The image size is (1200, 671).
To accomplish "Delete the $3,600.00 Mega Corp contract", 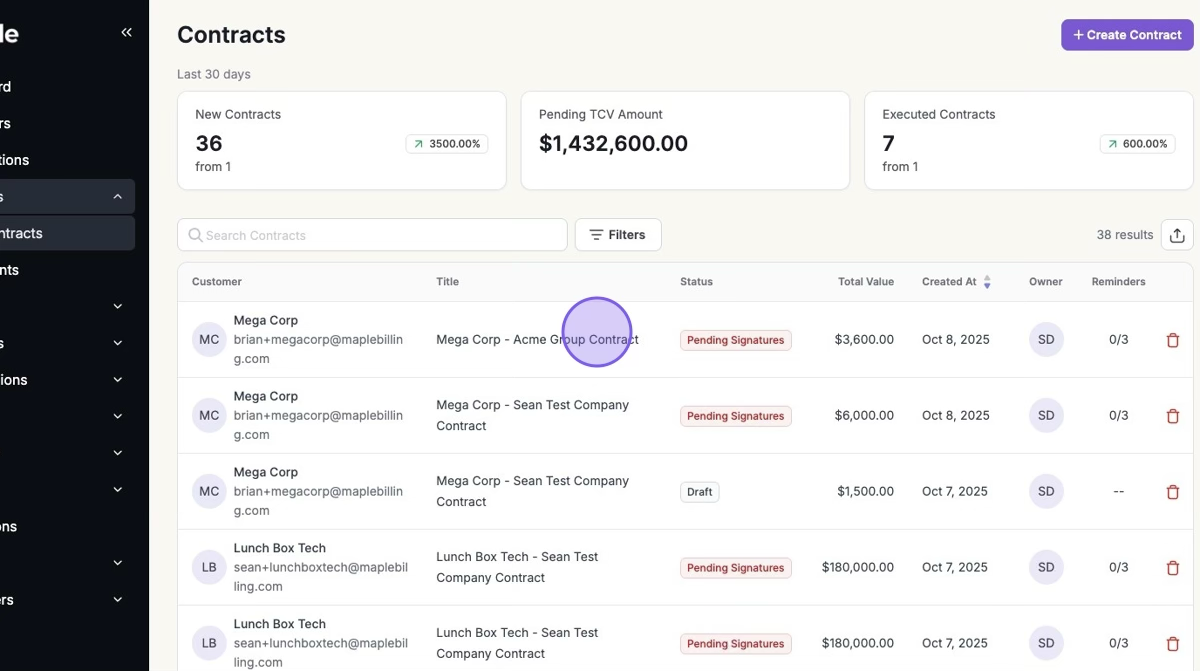I will point(1173,340).
